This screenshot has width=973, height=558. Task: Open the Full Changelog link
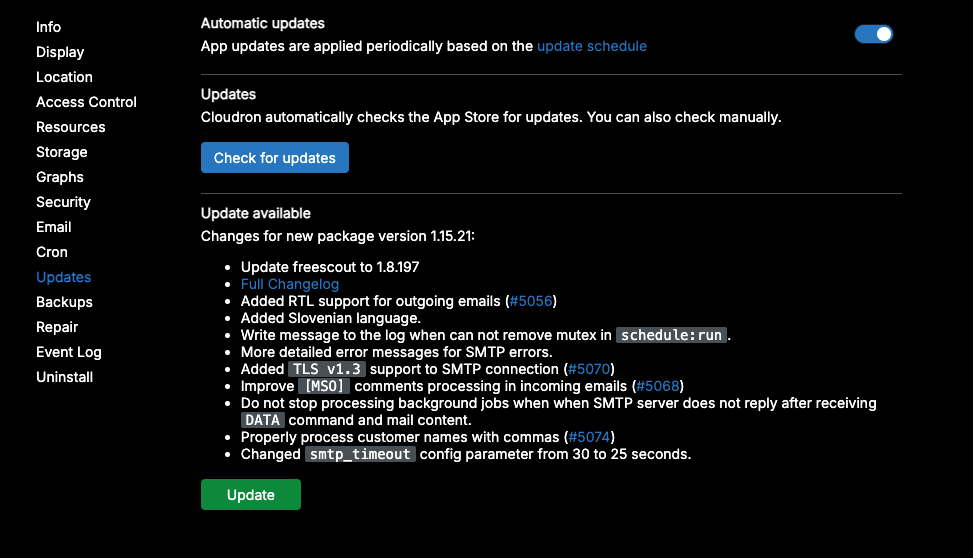[x=289, y=284]
